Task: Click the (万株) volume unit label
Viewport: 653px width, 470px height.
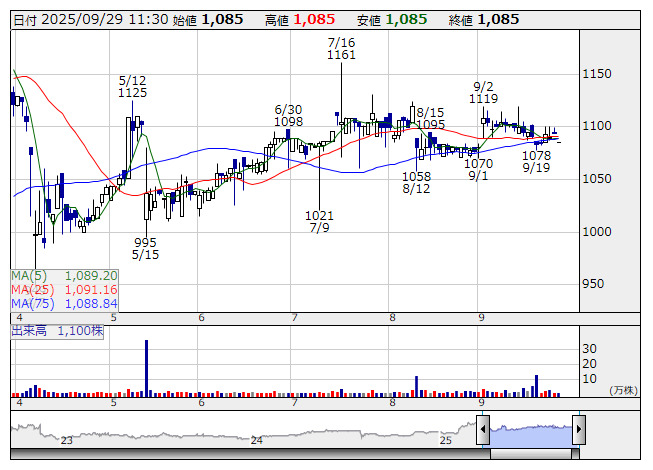Action: [x=623, y=390]
